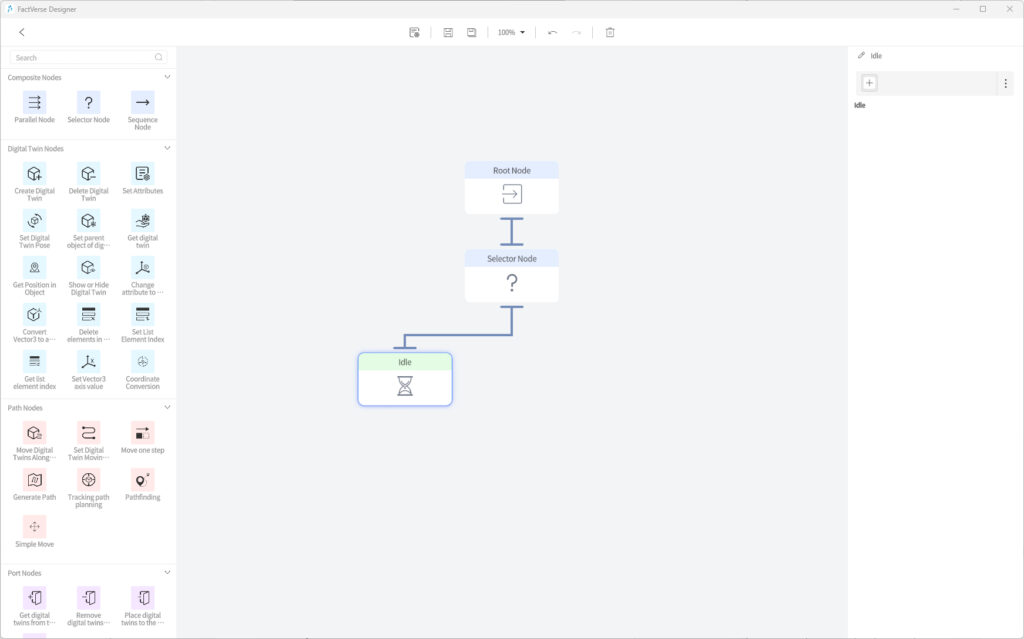
Task: Select Get list element index node
Action: (x=35, y=362)
